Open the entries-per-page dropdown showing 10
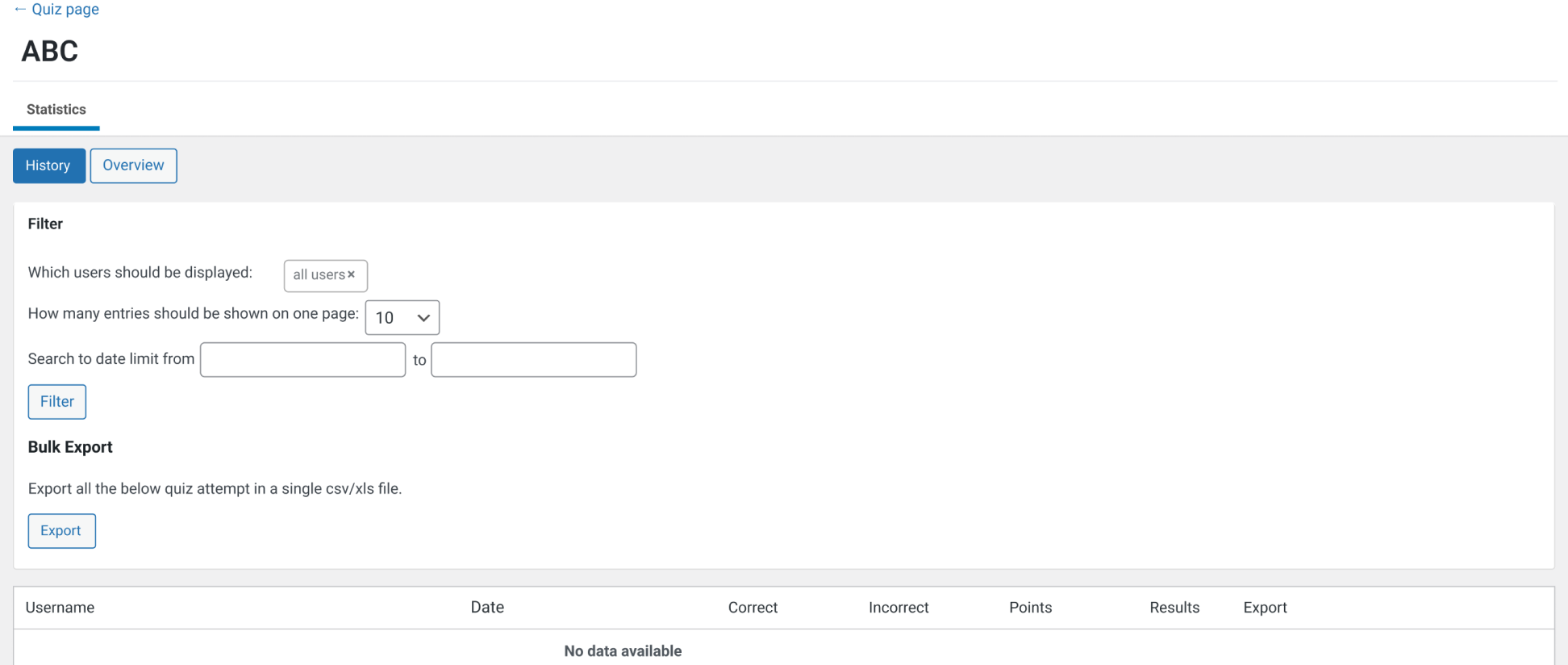Image resolution: width=1568 pixels, height=665 pixels. point(402,318)
